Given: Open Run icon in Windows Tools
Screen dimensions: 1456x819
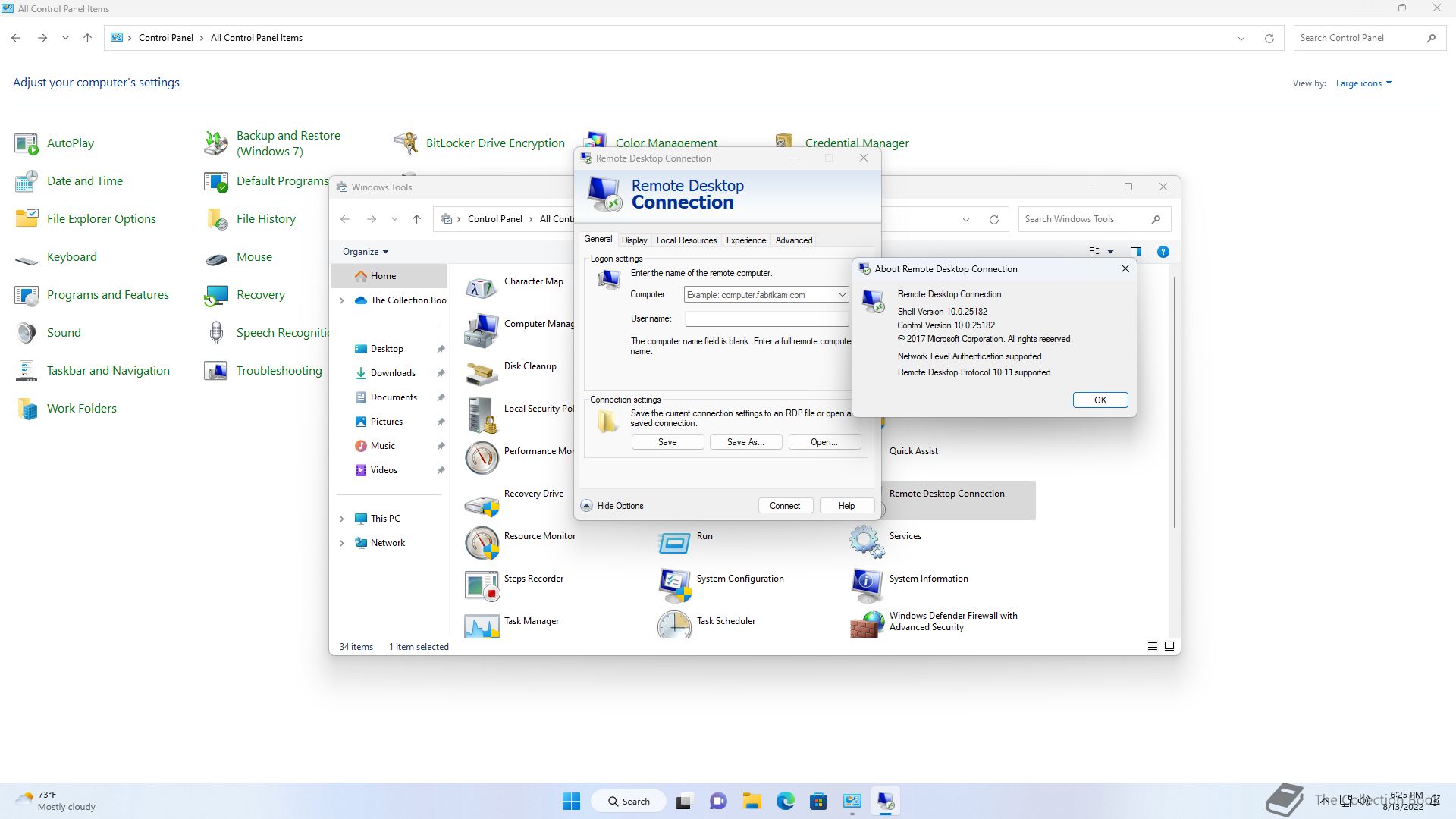Looking at the screenshot, I should (674, 543).
